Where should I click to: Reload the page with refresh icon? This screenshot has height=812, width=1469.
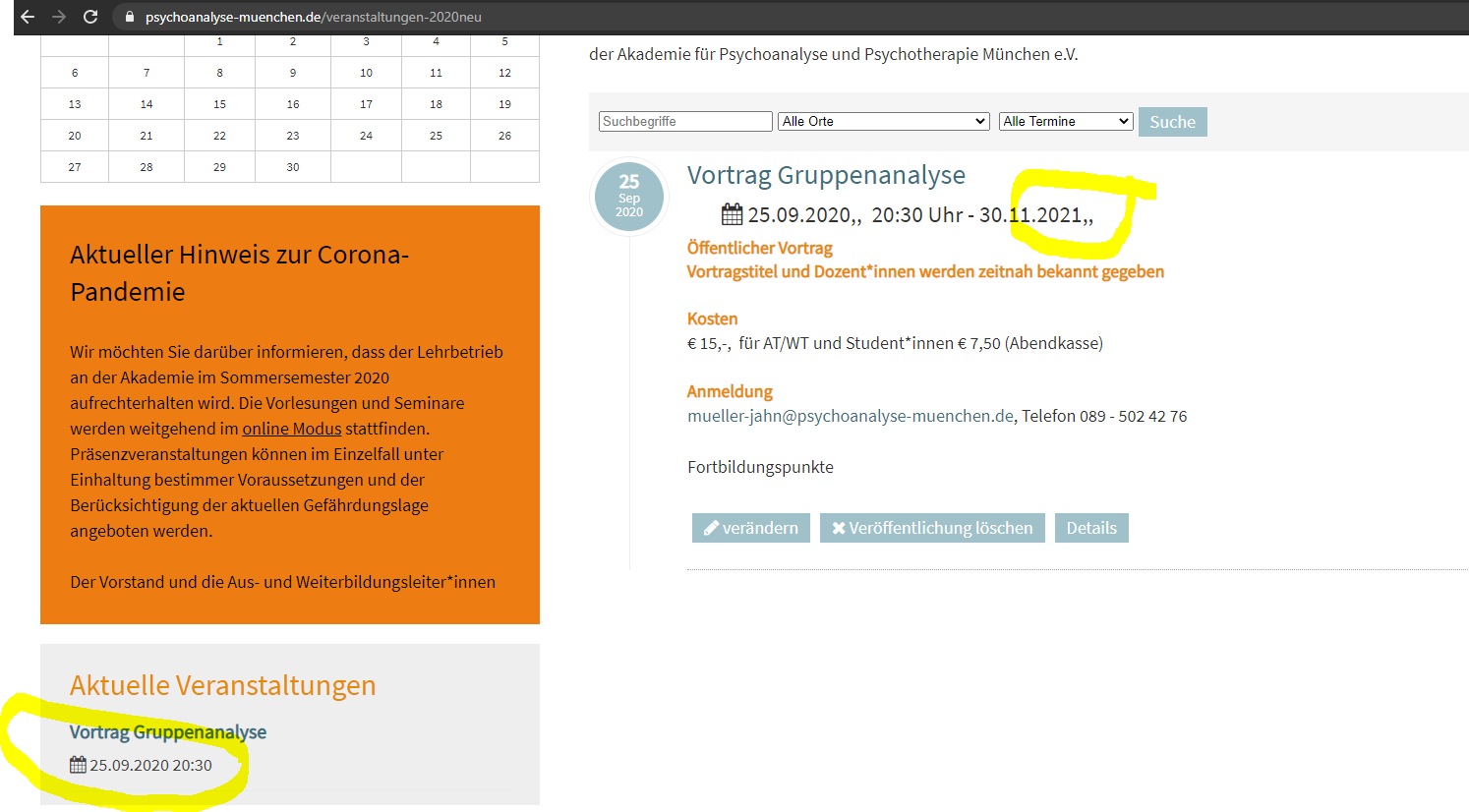pyautogui.click(x=90, y=17)
